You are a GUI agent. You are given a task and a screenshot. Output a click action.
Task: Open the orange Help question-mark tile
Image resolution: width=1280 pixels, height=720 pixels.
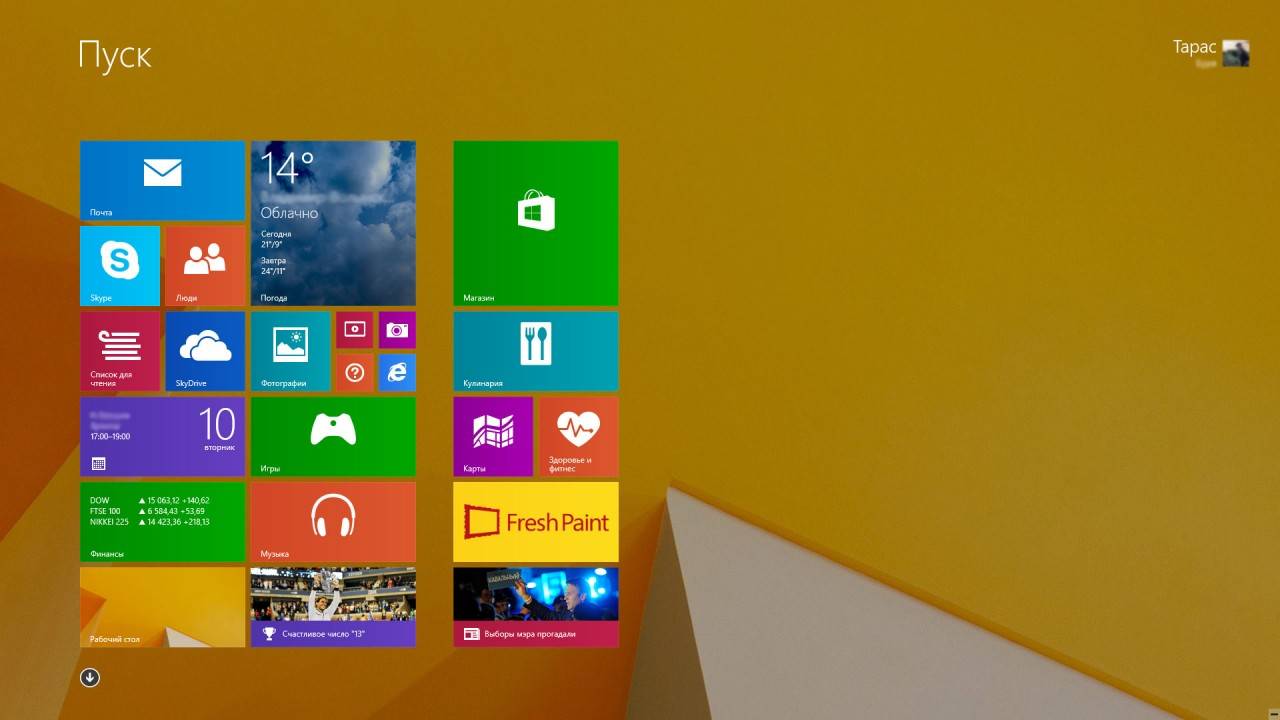(x=354, y=372)
